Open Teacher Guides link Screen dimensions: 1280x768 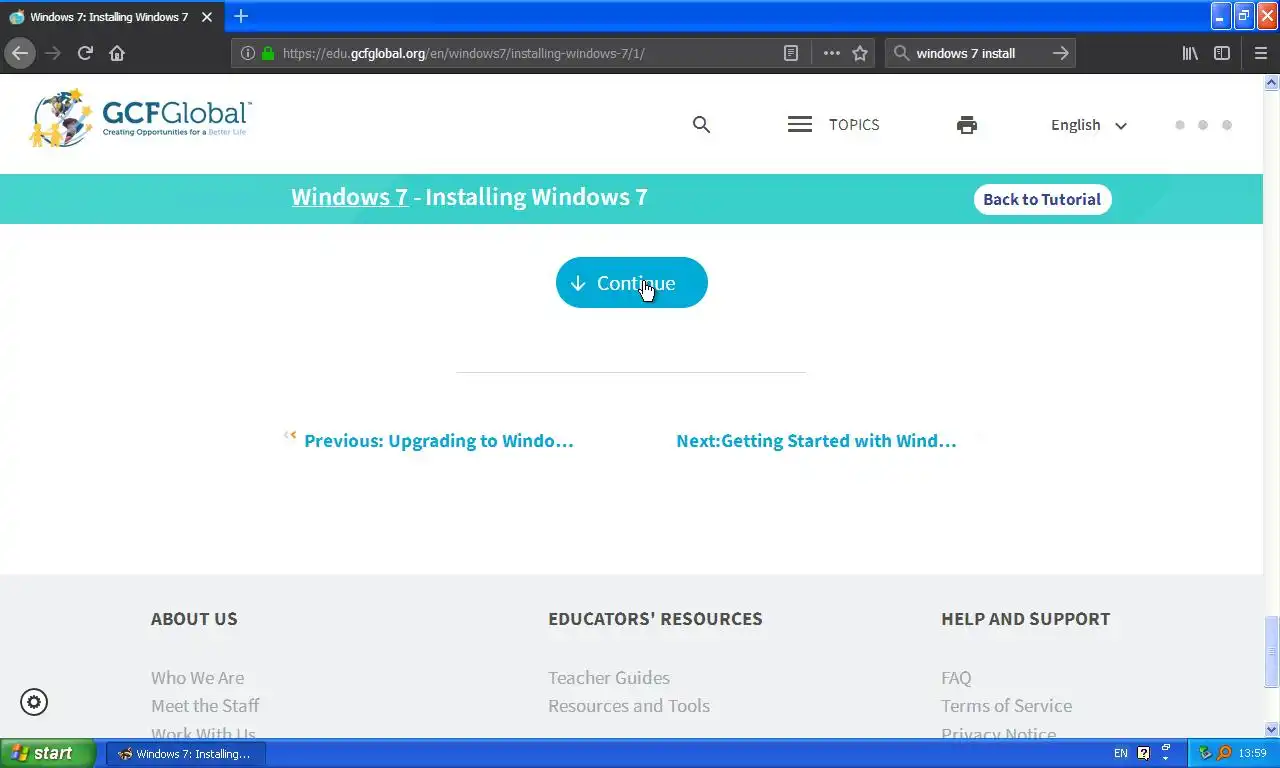pos(609,678)
